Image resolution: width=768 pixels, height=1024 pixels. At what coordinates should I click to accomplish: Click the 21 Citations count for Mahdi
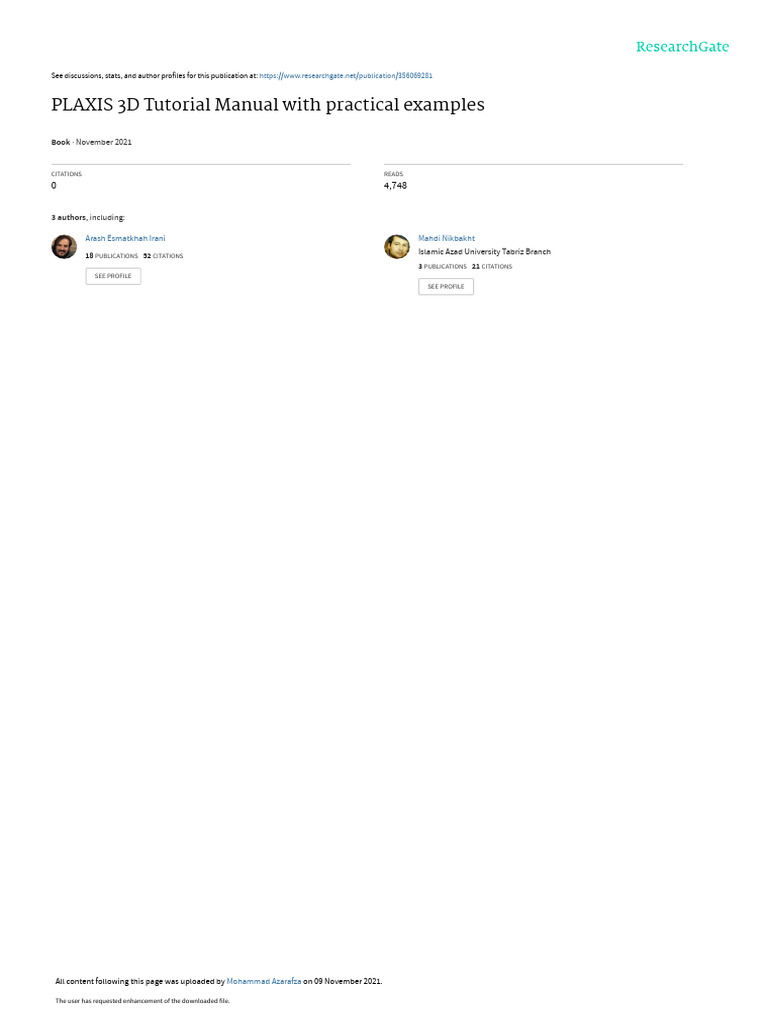point(492,266)
